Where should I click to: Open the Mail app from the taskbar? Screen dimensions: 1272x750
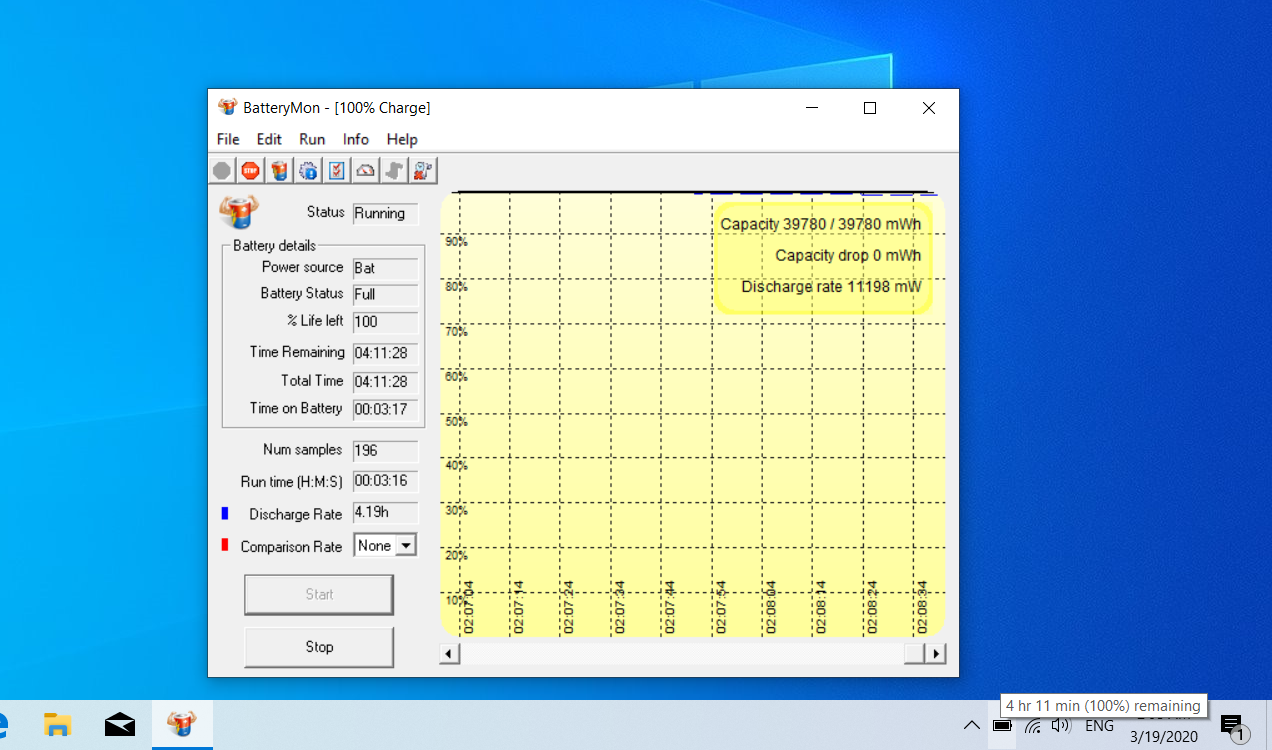click(120, 725)
